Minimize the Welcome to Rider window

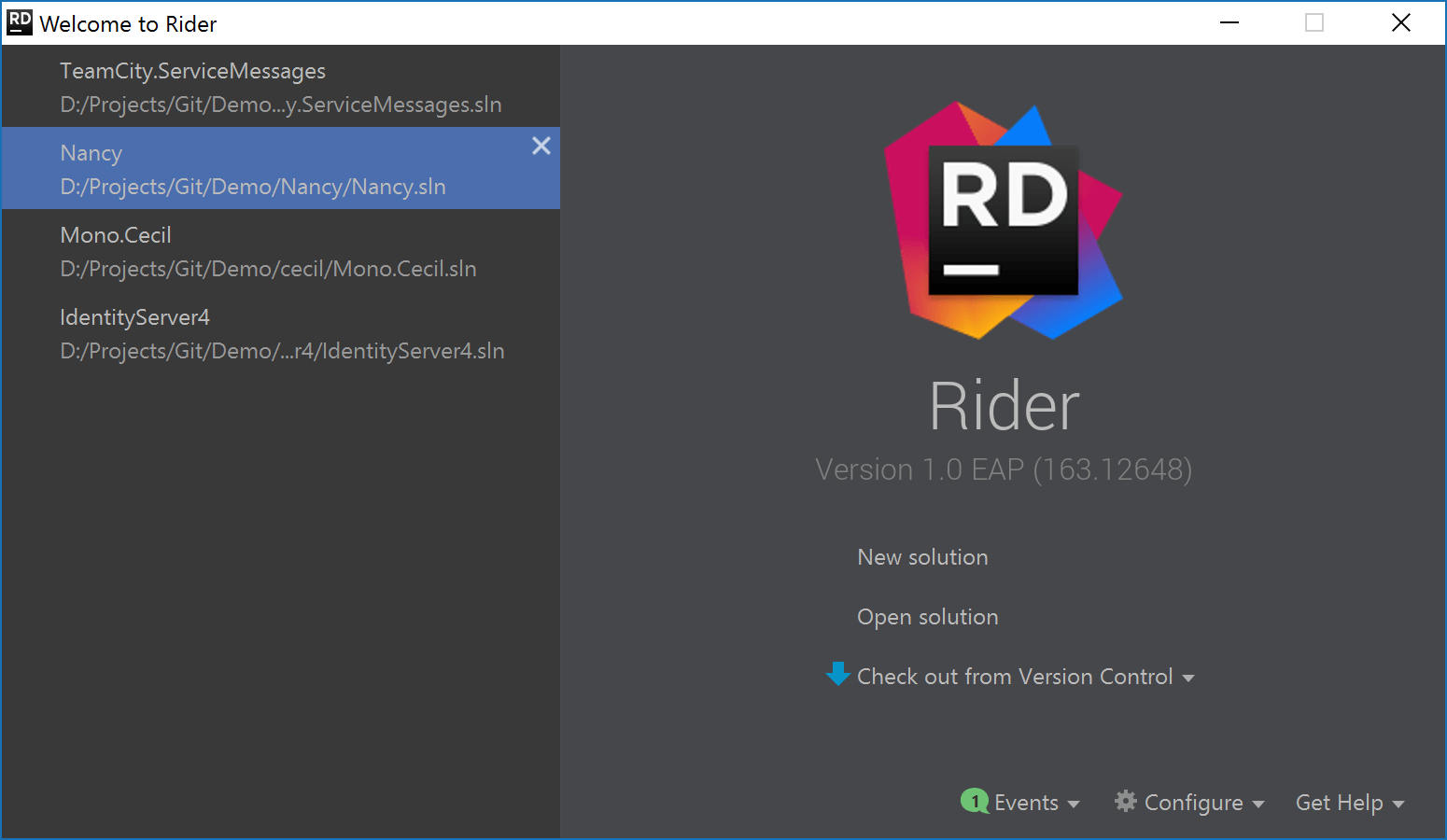1229,22
